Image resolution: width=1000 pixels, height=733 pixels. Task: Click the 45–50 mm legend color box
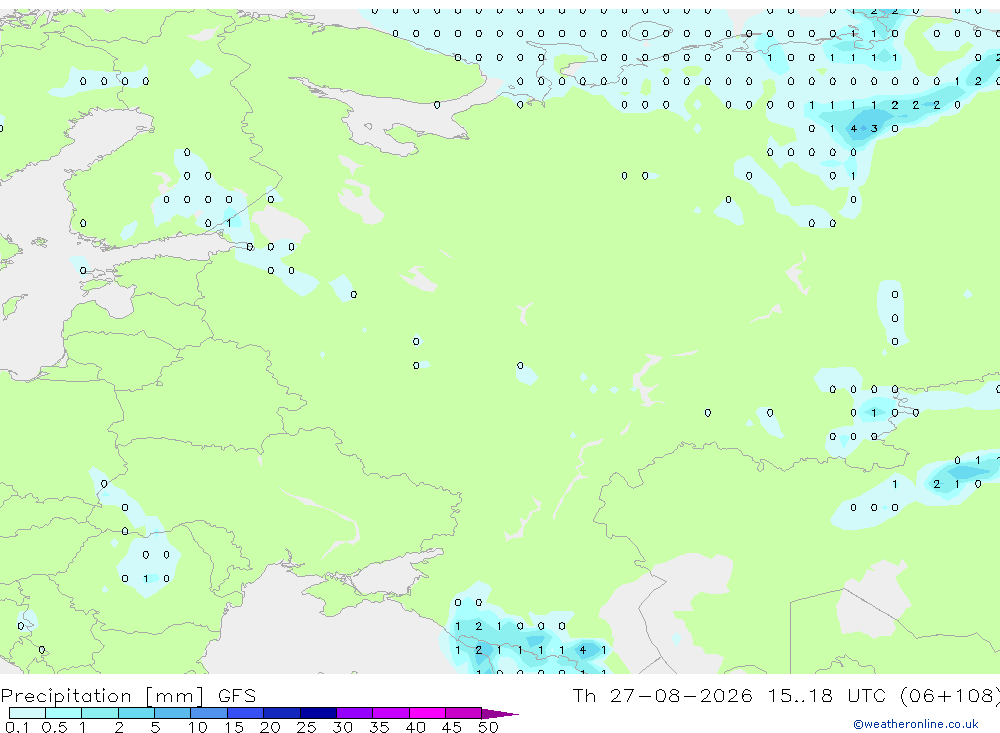pyautogui.click(x=464, y=713)
